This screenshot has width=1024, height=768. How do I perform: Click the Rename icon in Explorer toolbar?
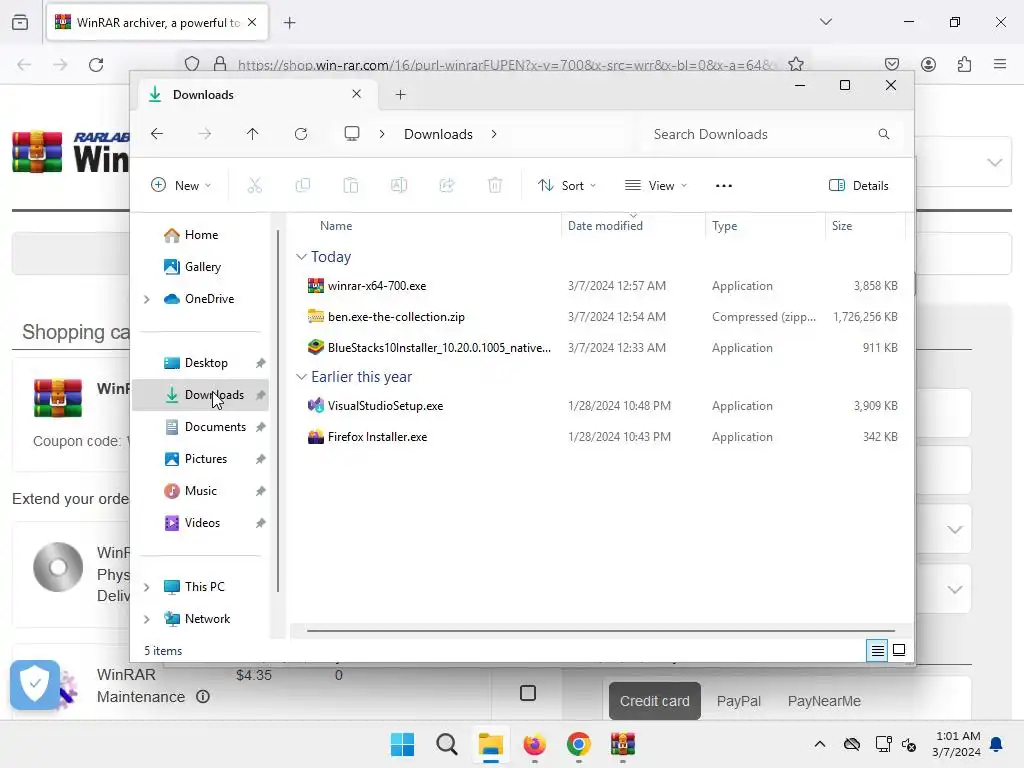pos(399,185)
